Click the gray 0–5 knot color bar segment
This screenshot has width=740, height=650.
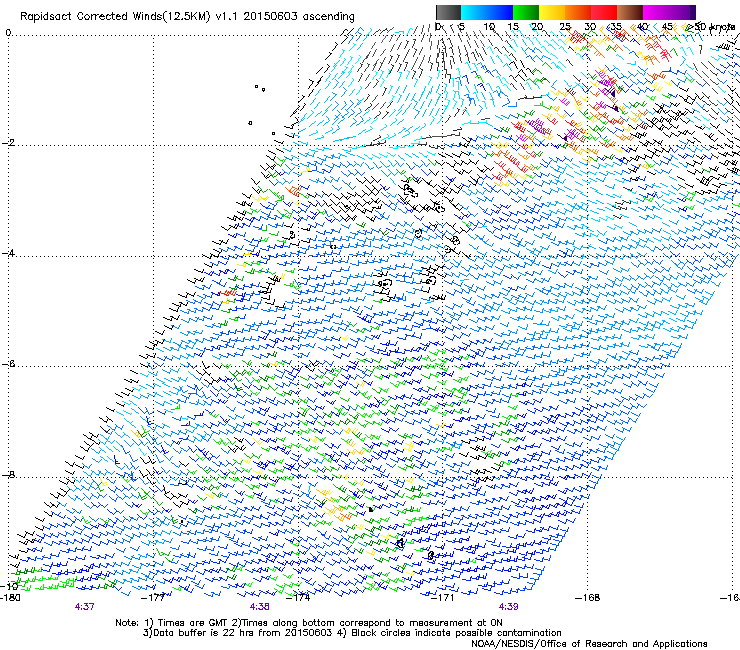coord(448,12)
